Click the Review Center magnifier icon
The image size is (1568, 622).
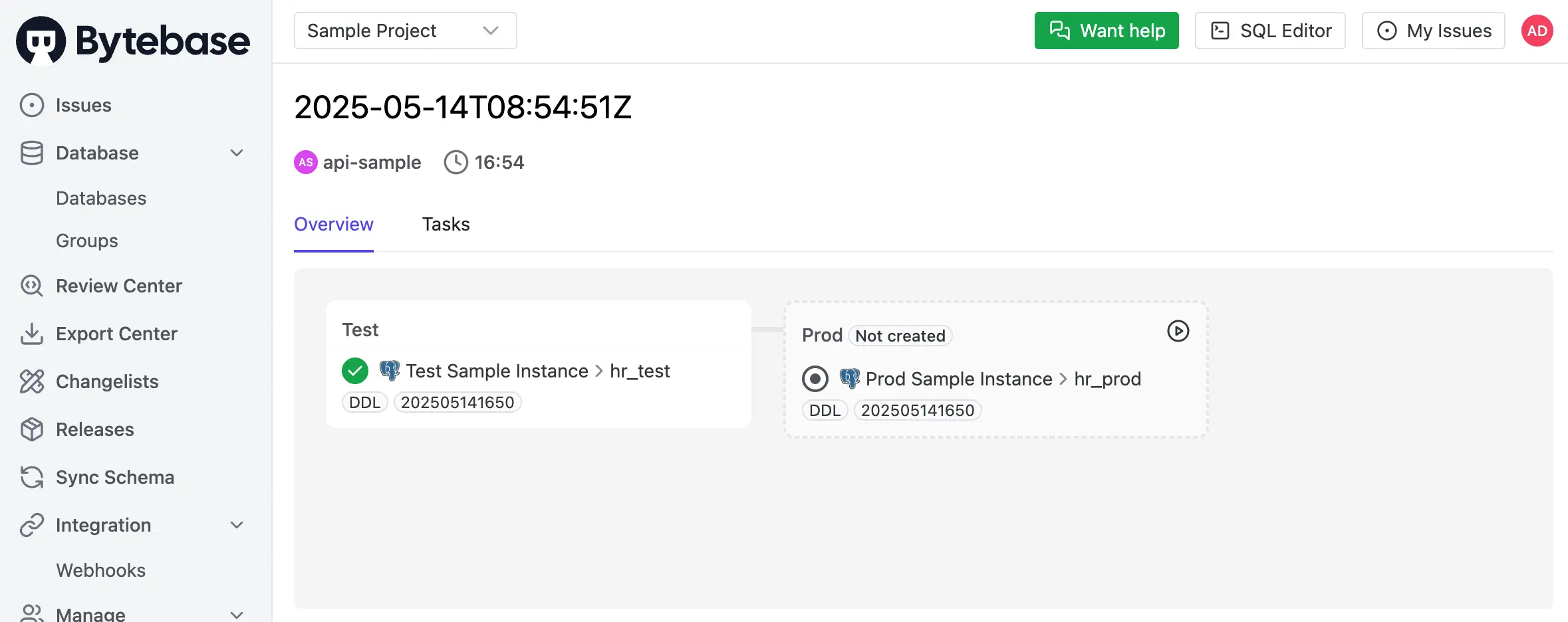pyautogui.click(x=32, y=286)
